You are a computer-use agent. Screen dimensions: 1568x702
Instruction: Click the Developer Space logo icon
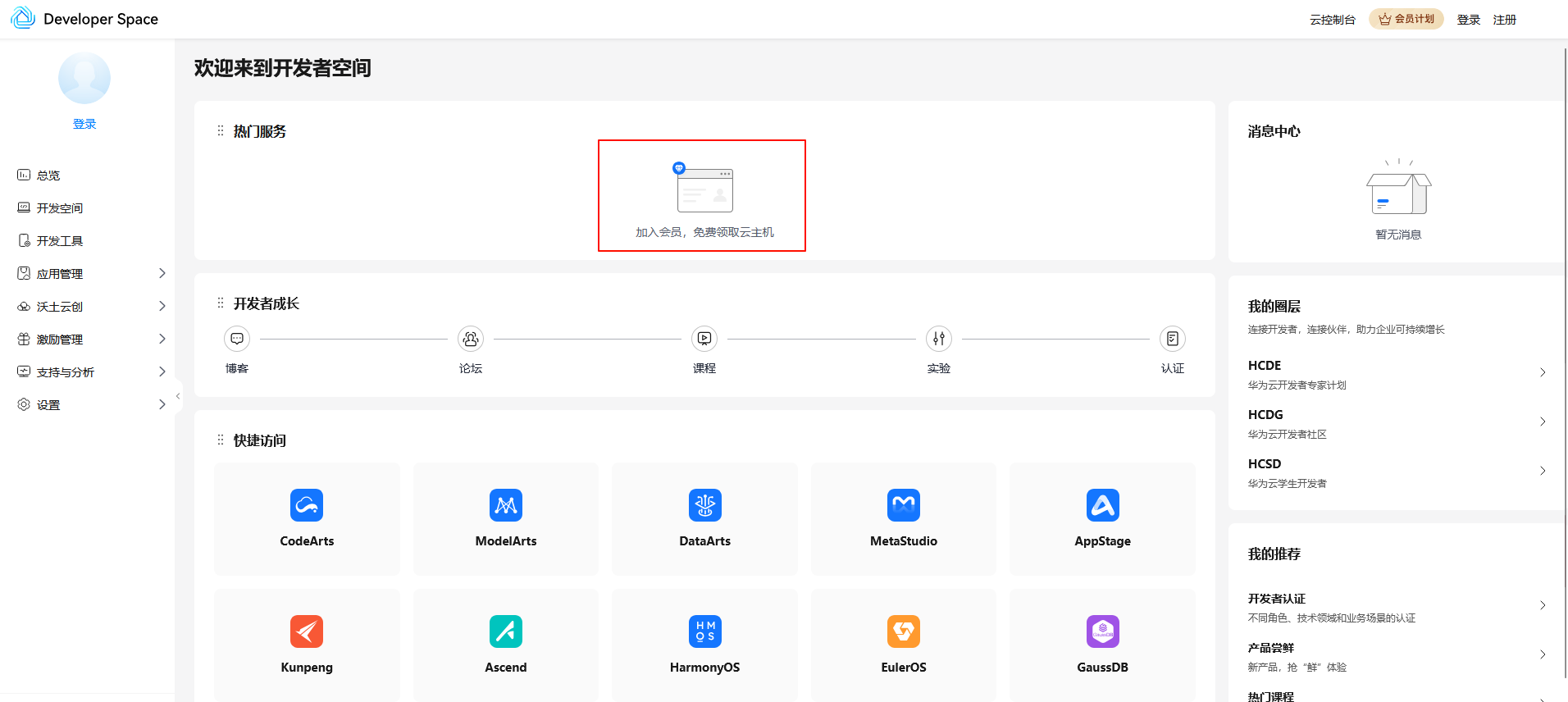(23, 18)
